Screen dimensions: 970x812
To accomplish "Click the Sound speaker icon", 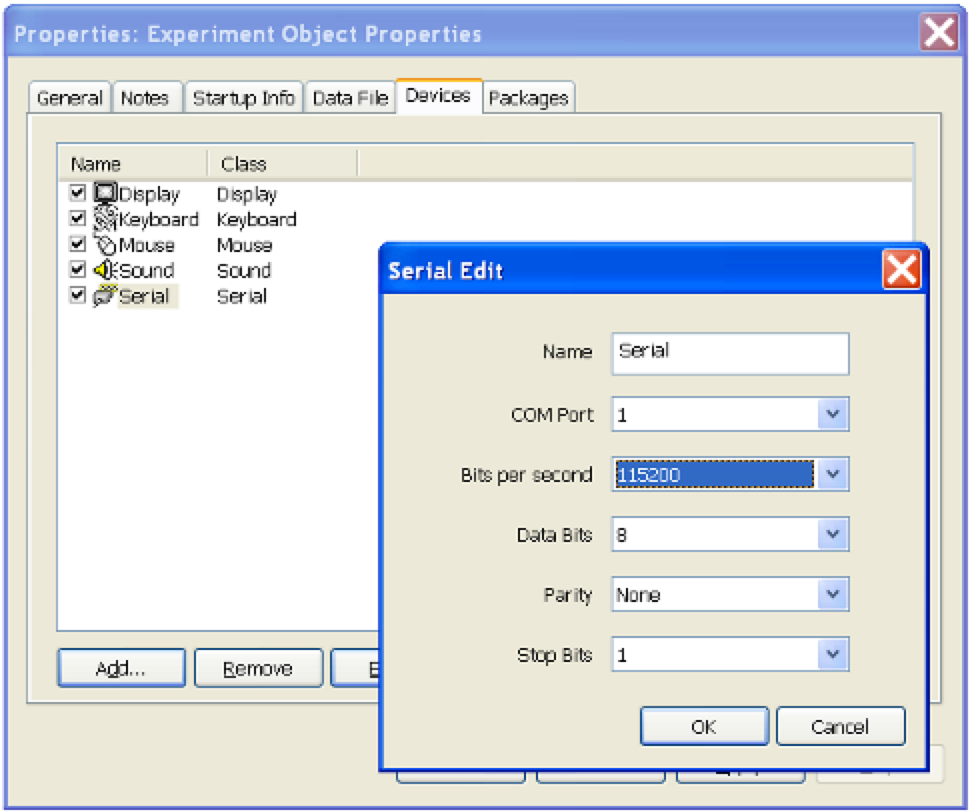I will (x=105, y=270).
